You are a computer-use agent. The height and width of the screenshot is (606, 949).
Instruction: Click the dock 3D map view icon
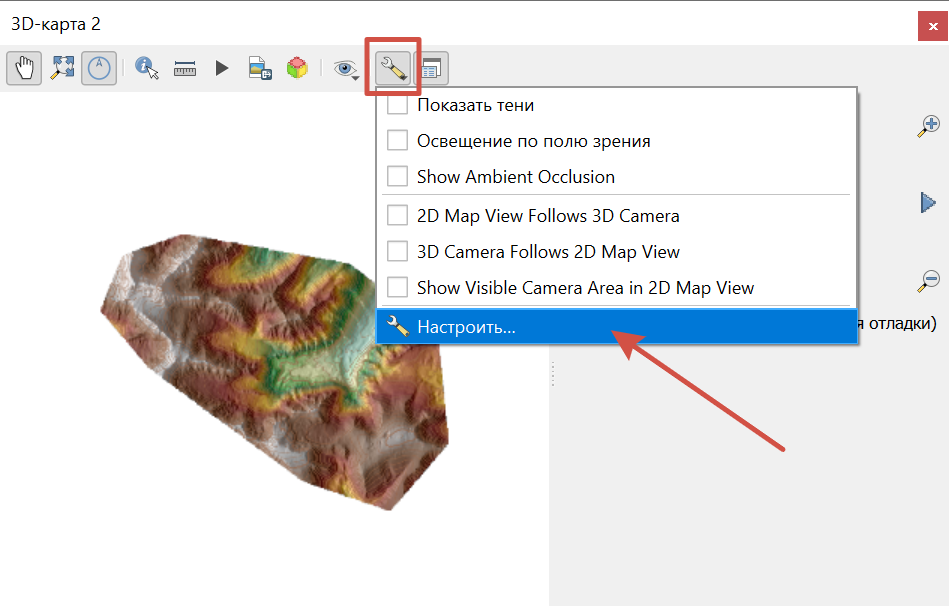431,68
